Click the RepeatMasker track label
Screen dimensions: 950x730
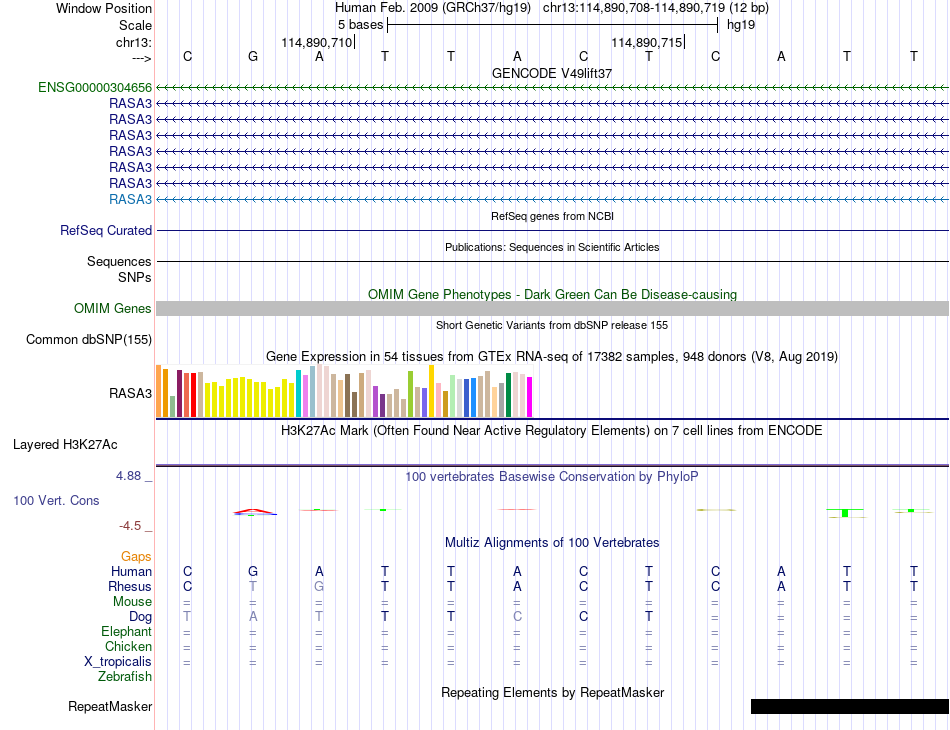coord(110,706)
